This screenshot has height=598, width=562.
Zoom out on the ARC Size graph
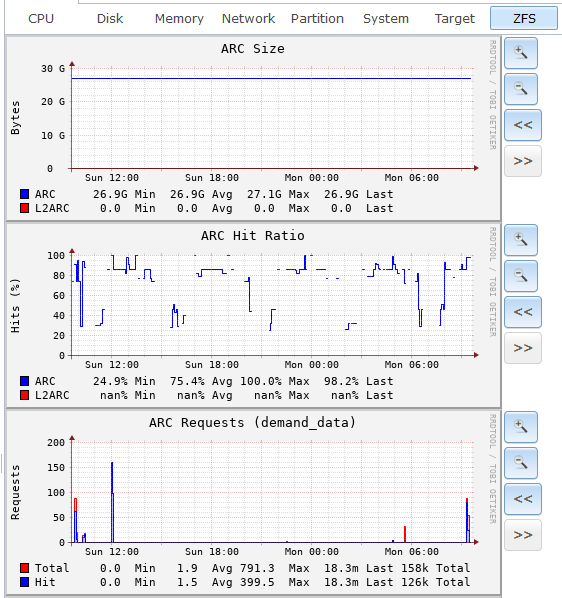(x=521, y=89)
